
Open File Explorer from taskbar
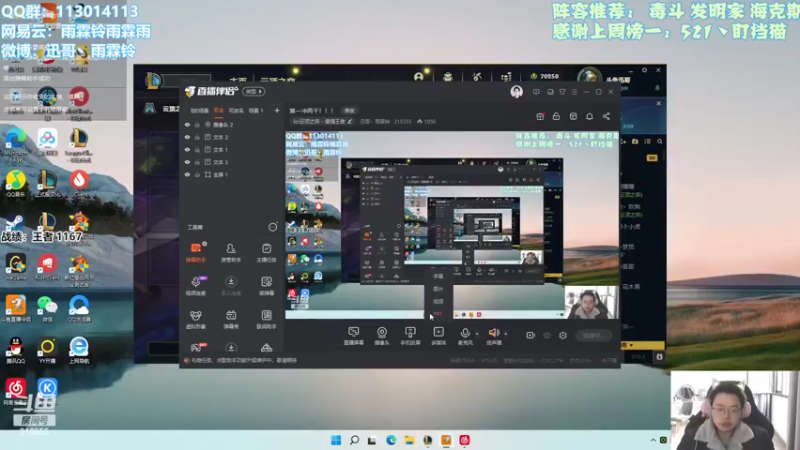pyautogui.click(x=409, y=440)
